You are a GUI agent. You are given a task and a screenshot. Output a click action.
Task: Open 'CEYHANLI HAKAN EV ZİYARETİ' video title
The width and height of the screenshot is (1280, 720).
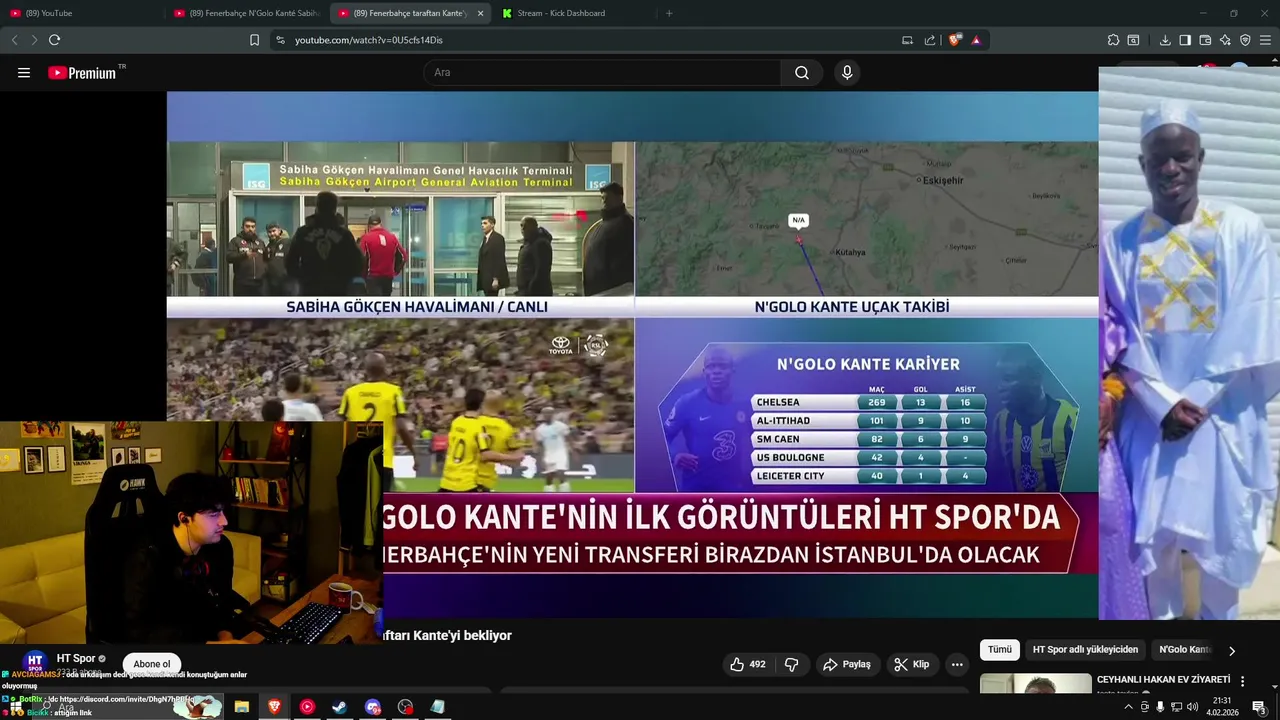1163,680
